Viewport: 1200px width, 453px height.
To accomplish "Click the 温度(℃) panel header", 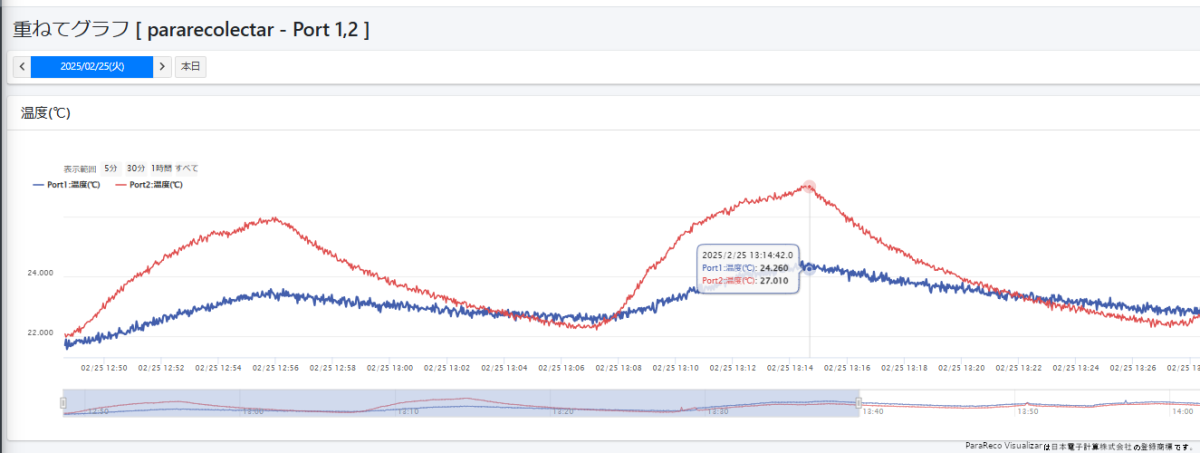I will [46, 113].
